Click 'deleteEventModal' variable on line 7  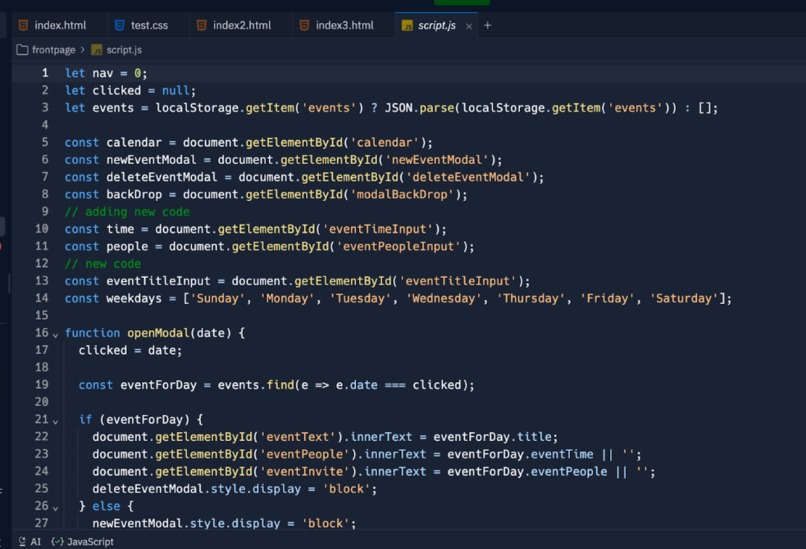coord(162,177)
